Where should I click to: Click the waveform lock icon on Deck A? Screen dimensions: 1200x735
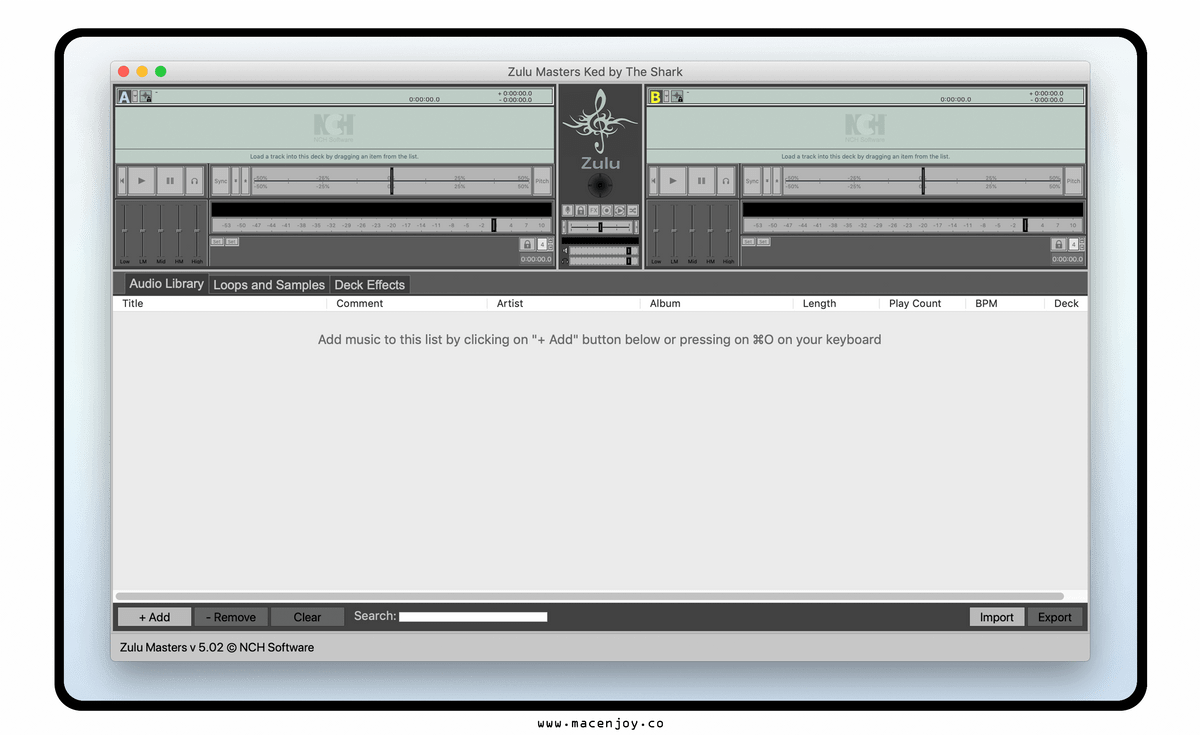tap(146, 97)
